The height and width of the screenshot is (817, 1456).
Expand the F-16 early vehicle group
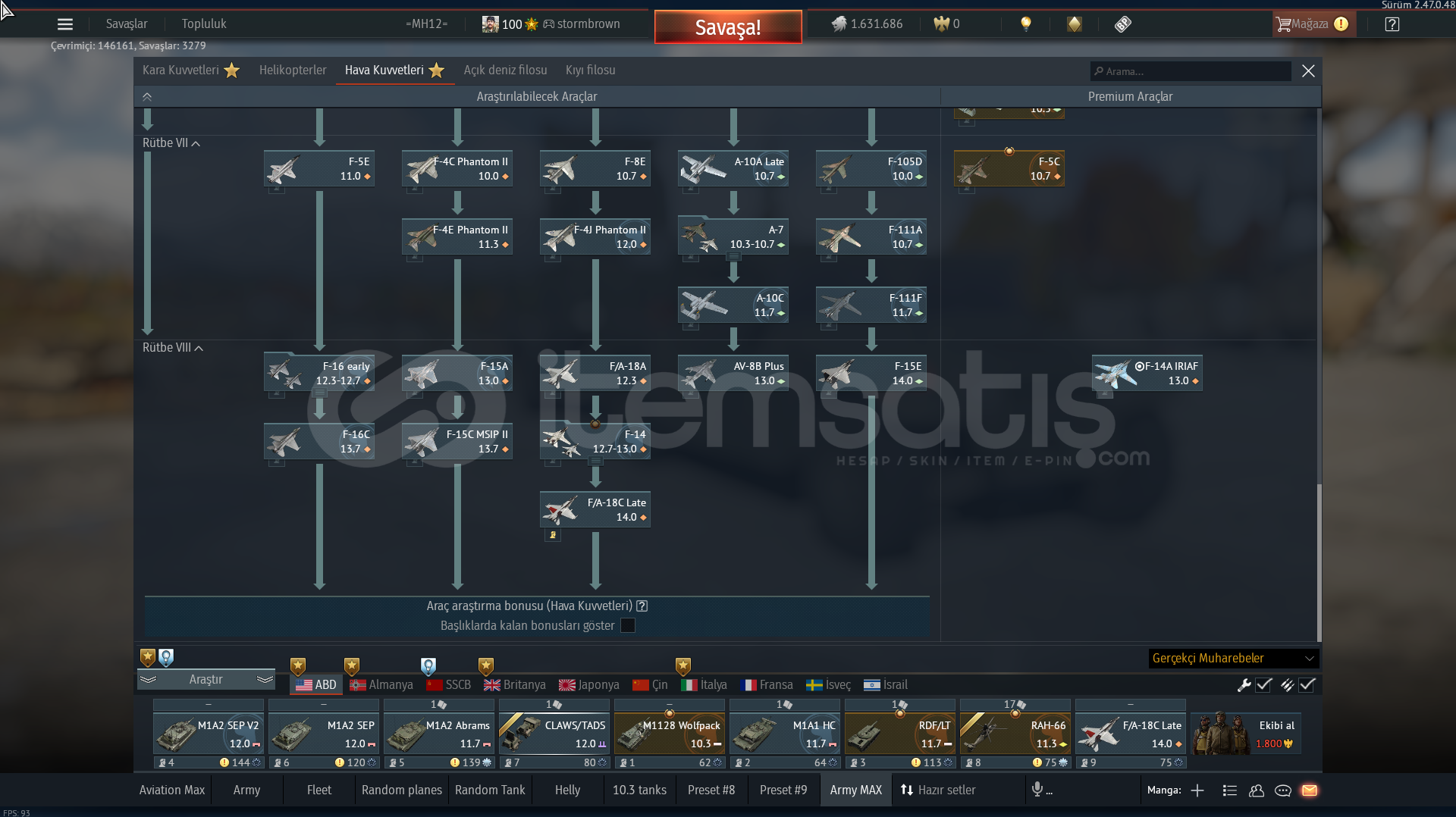click(320, 394)
